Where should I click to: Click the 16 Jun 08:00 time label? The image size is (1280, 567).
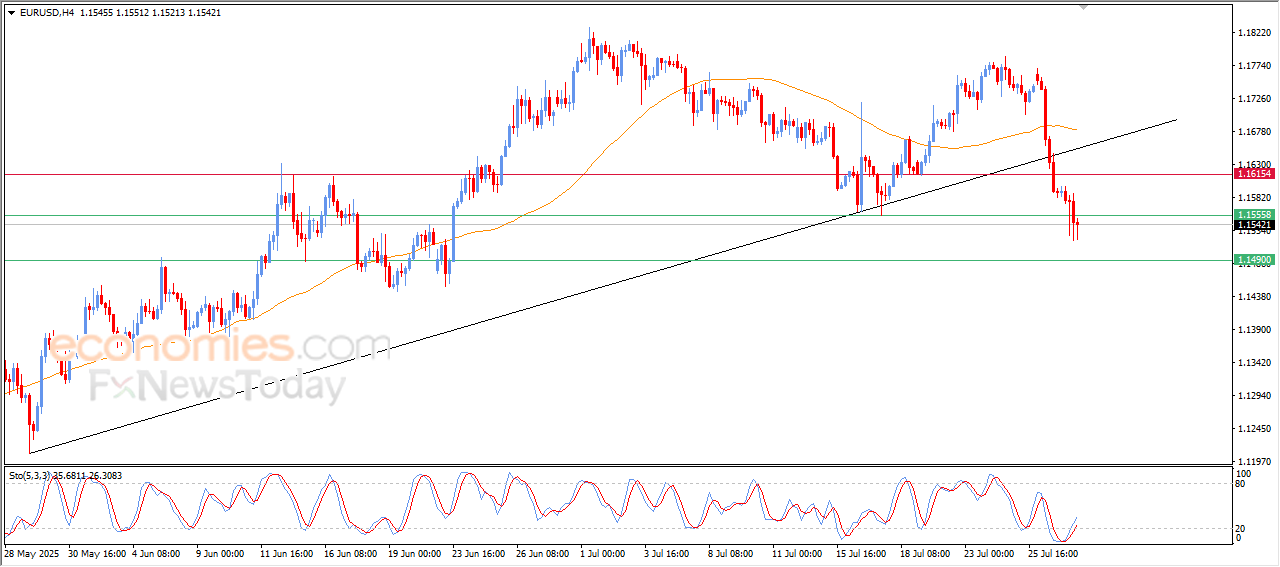pyautogui.click(x=351, y=552)
